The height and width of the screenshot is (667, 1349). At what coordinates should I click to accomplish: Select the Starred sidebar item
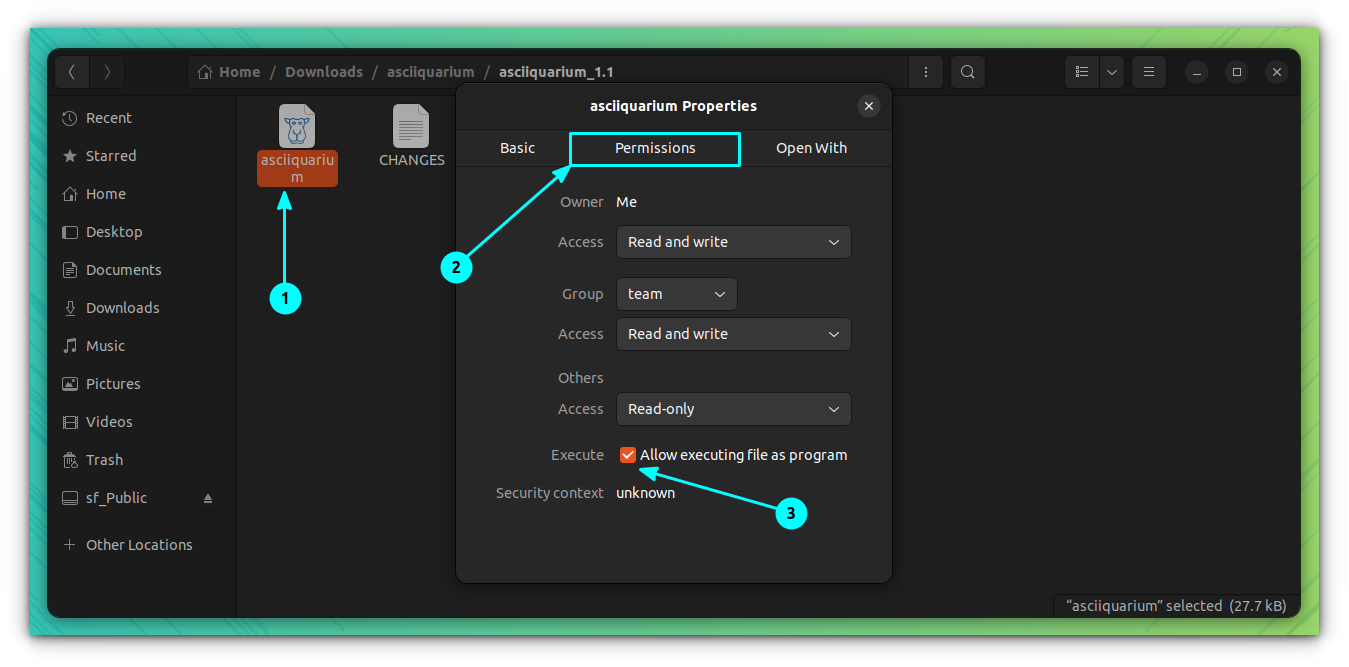tap(109, 155)
